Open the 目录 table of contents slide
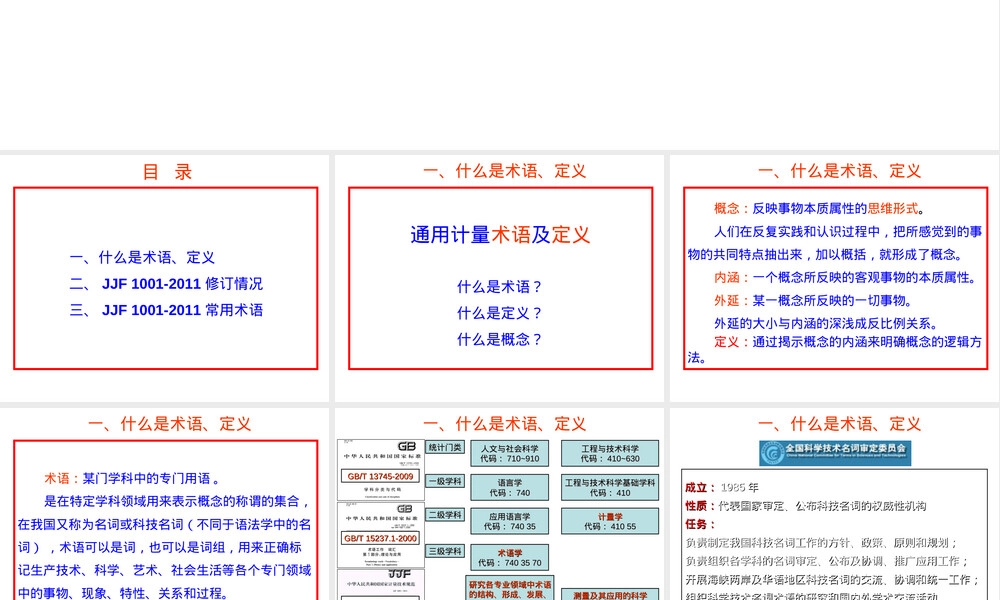1000x600 pixels. [165, 278]
